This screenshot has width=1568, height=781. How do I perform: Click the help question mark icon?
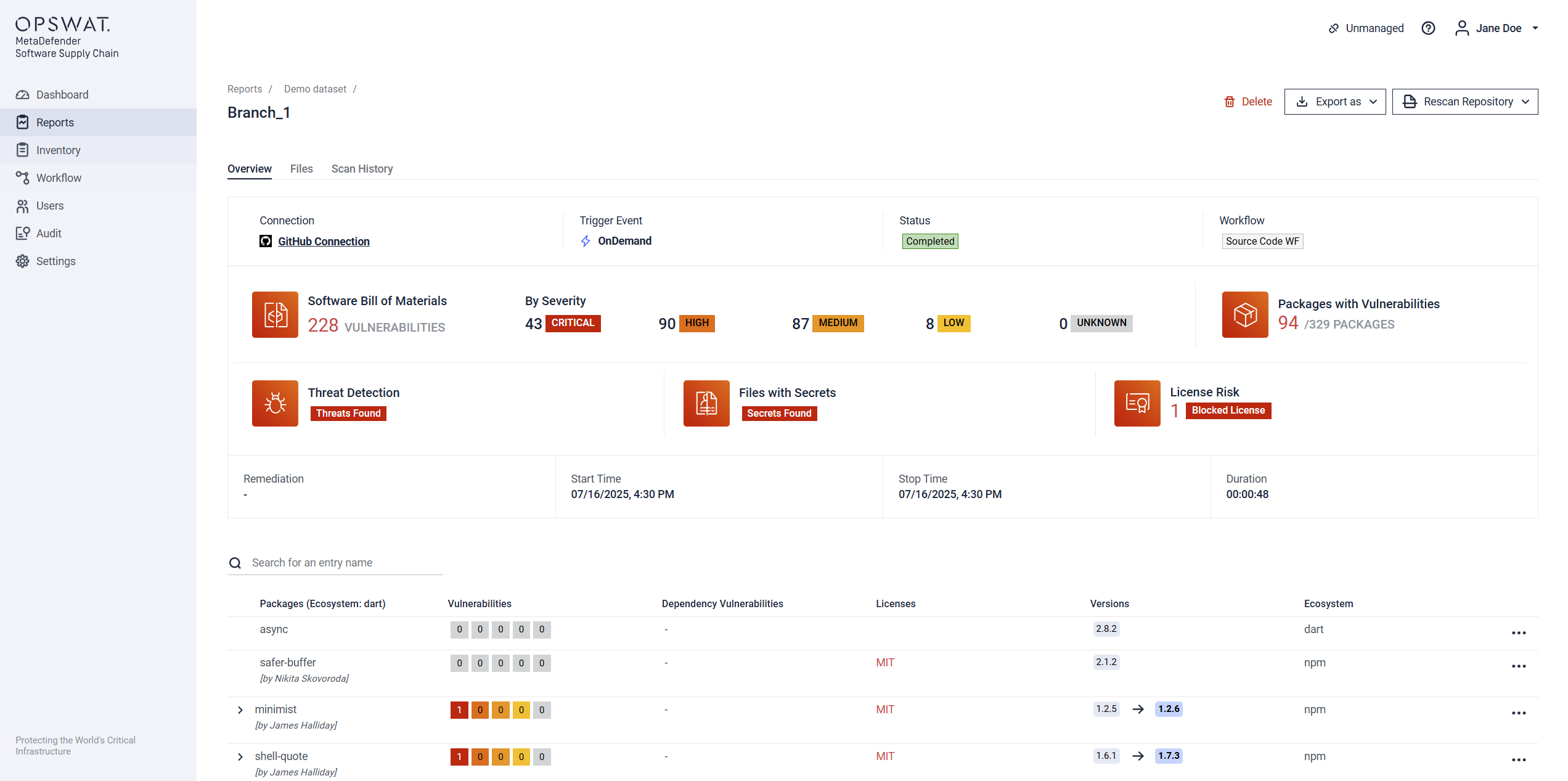[x=1429, y=28]
